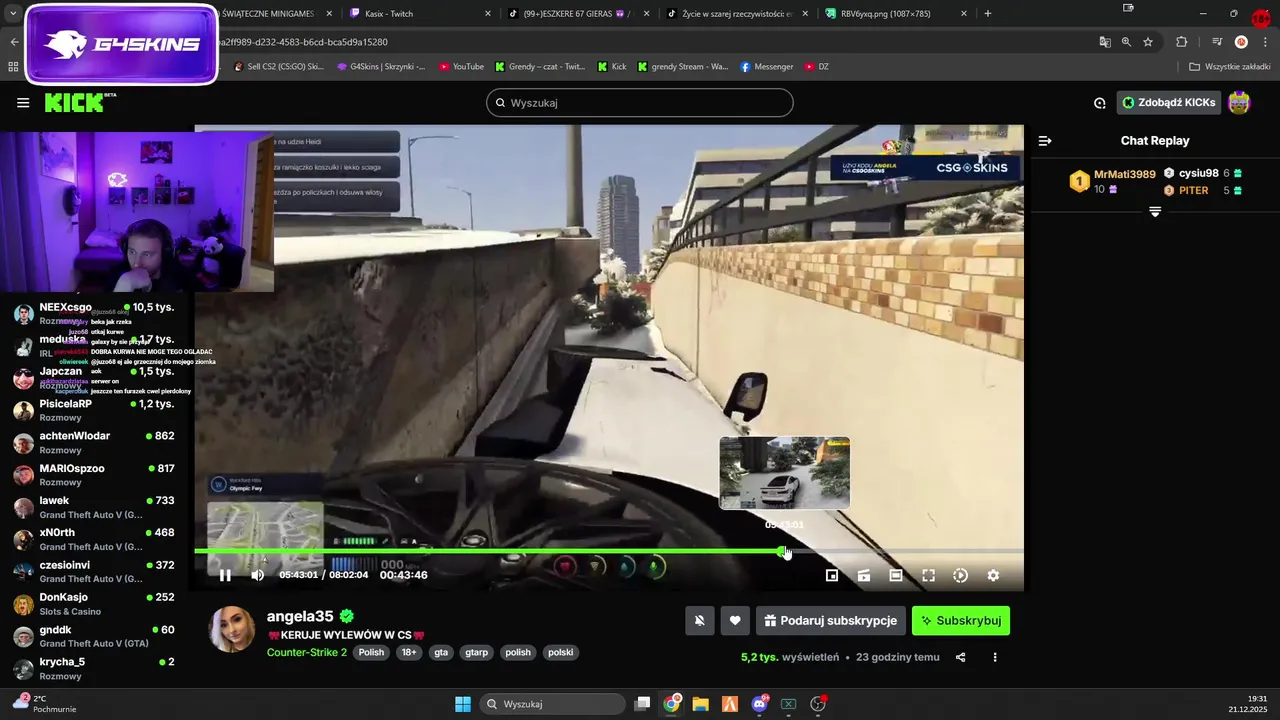Open YouTube bookmark
1280x720 pixels.
coord(461,67)
